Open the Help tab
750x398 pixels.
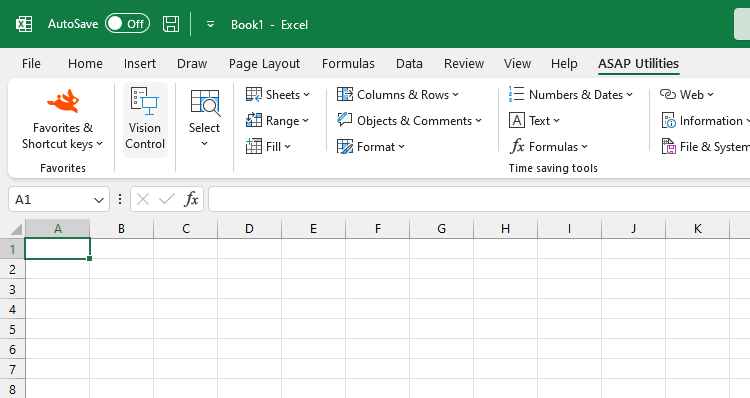pyautogui.click(x=564, y=64)
